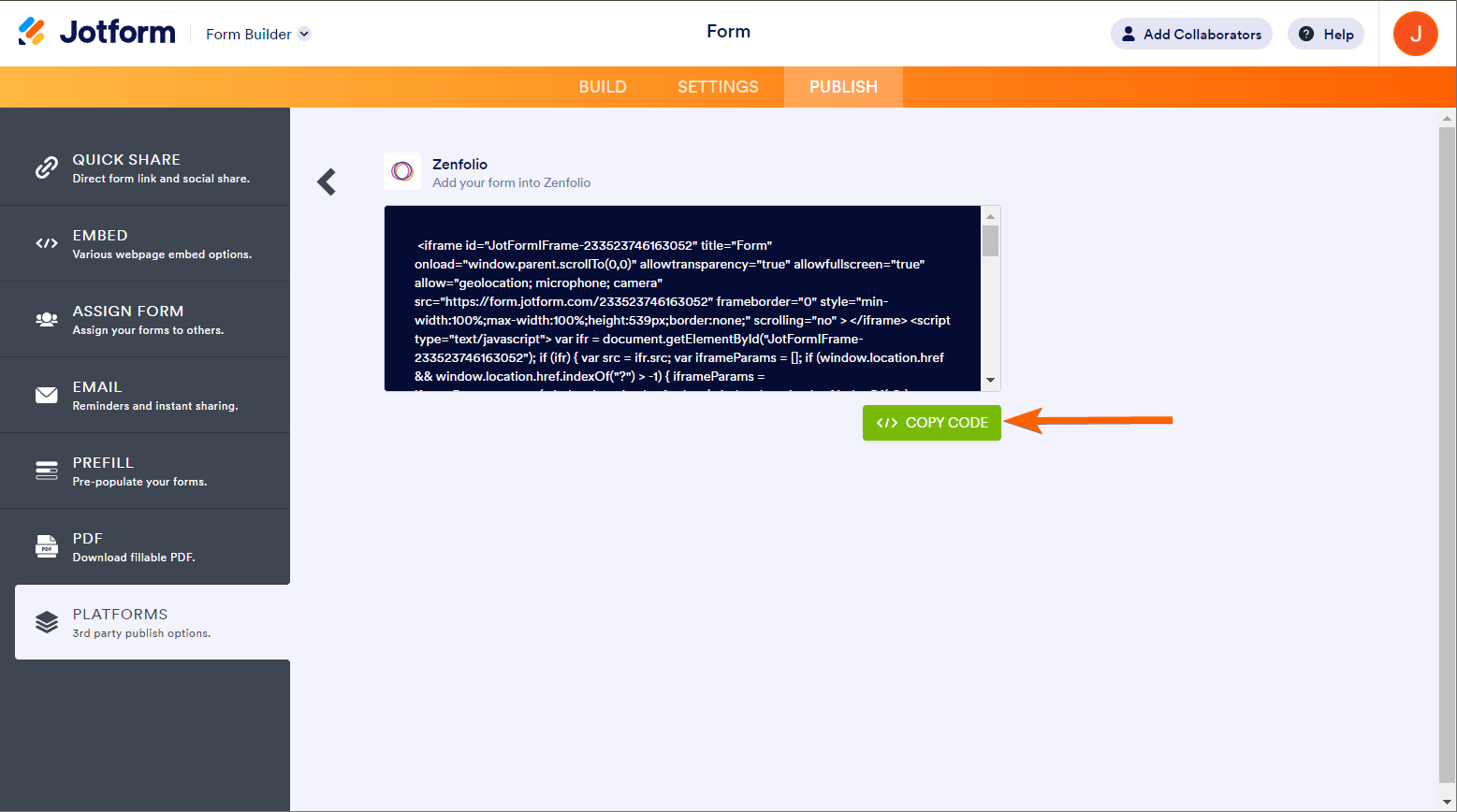The image size is (1457, 812).
Task: Select the Embed code icon
Action: (x=47, y=243)
